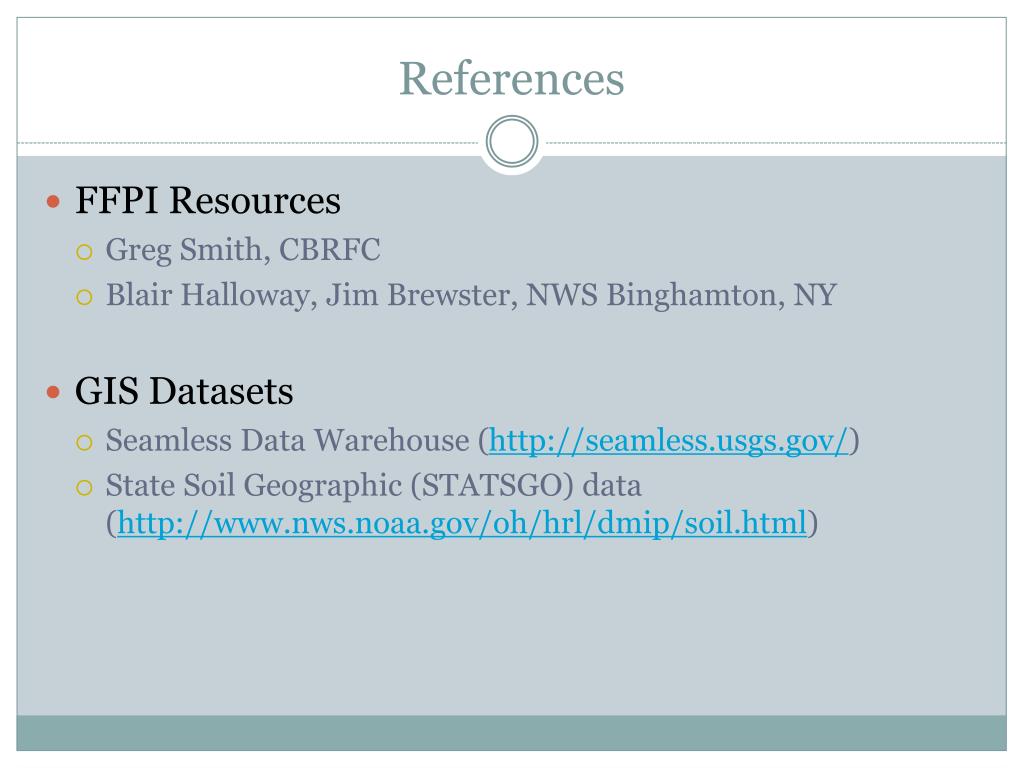Click the References slide title
This screenshot has height=768, width=1024.
(x=511, y=78)
